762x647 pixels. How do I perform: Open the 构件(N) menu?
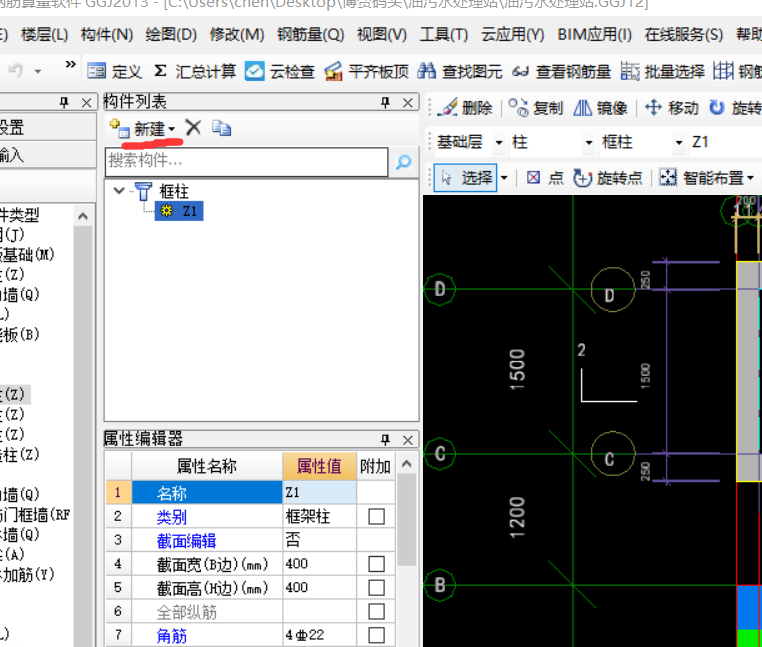(x=107, y=35)
